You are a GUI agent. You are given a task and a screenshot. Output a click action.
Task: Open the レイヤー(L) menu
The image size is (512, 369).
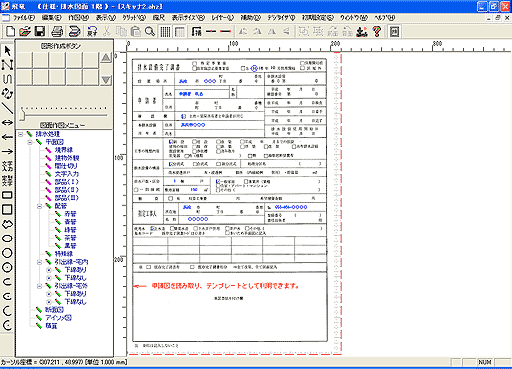(223, 18)
